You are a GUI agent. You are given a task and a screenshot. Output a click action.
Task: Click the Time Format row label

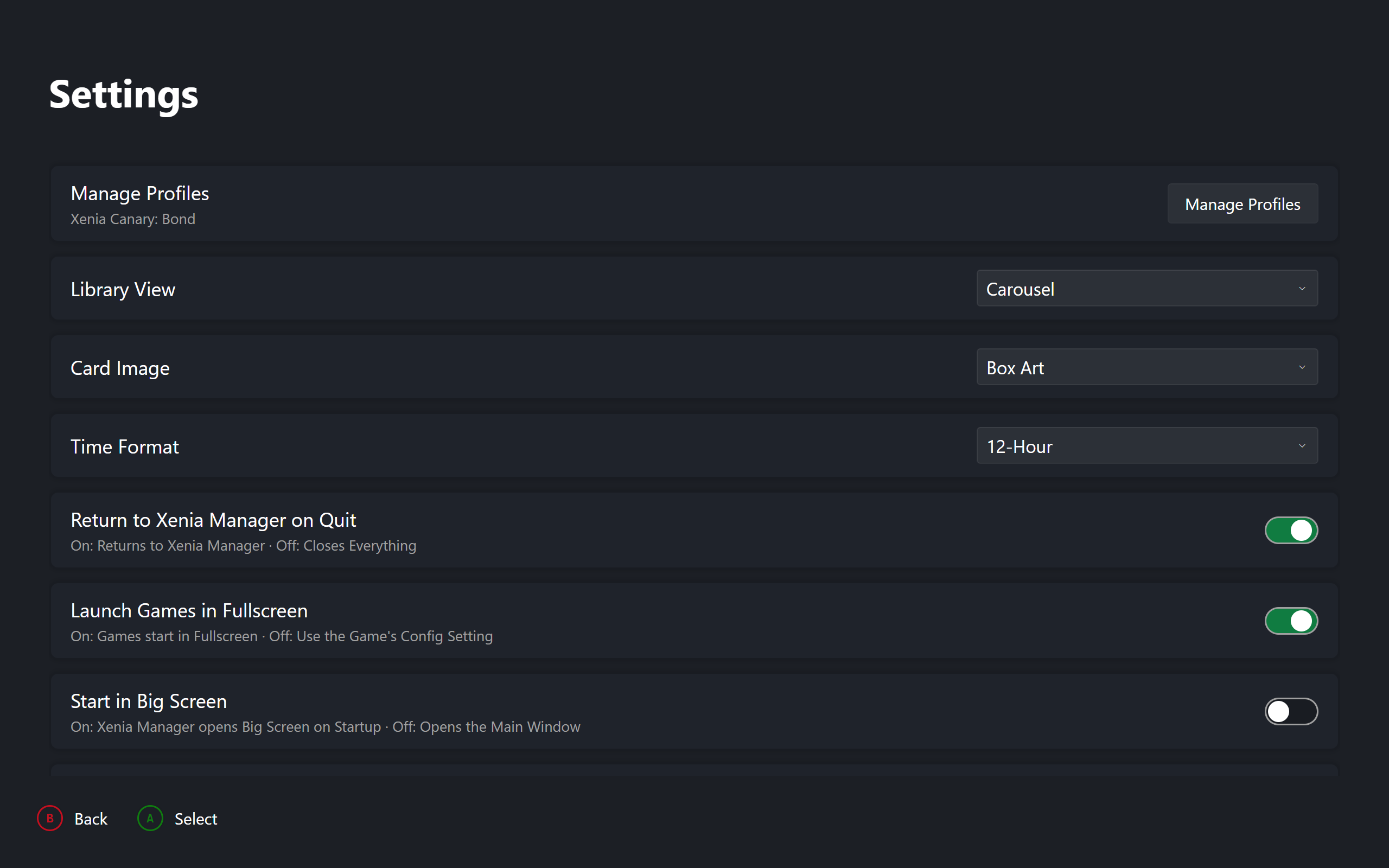point(125,446)
